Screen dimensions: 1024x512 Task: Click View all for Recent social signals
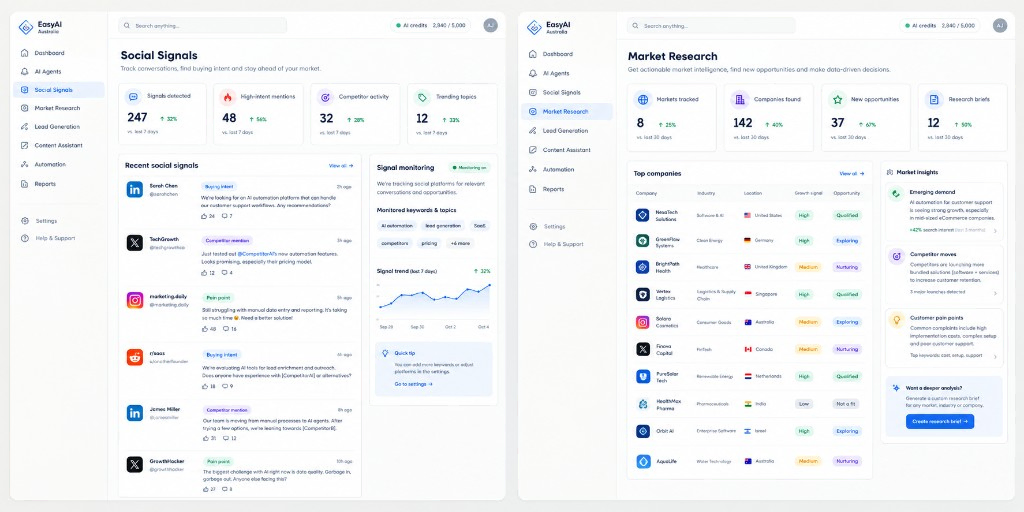coord(341,166)
